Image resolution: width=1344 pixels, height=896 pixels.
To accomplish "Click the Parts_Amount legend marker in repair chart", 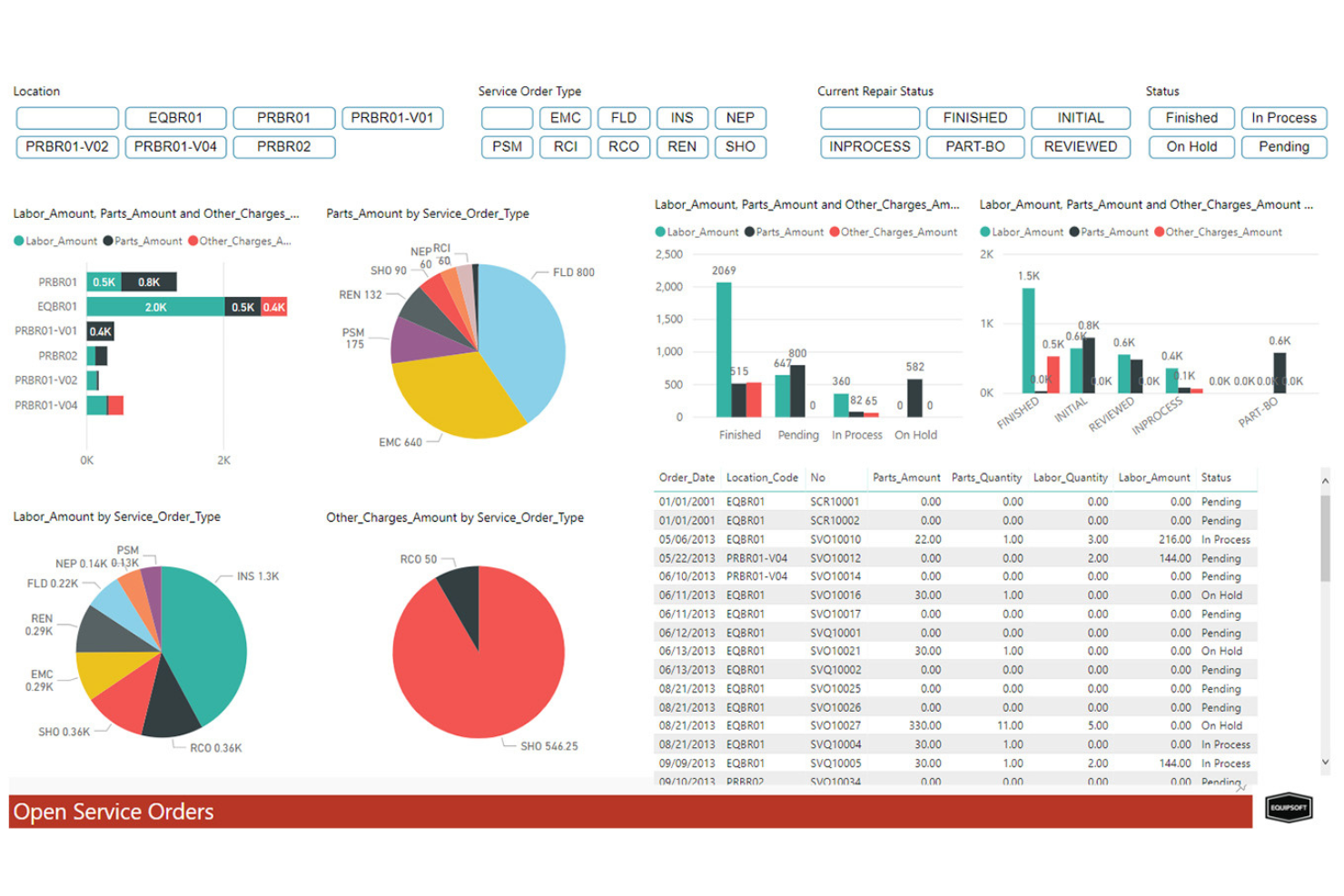I will [x=750, y=232].
